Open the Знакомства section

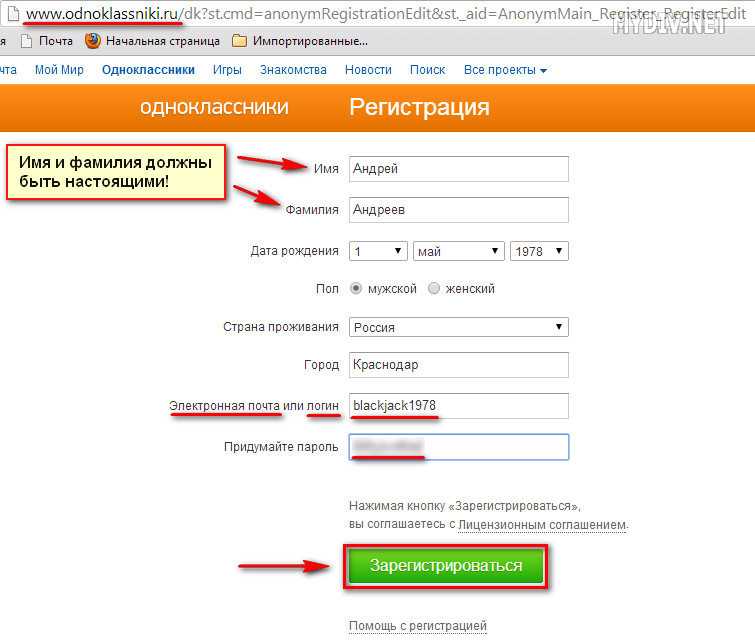pyautogui.click(x=293, y=70)
